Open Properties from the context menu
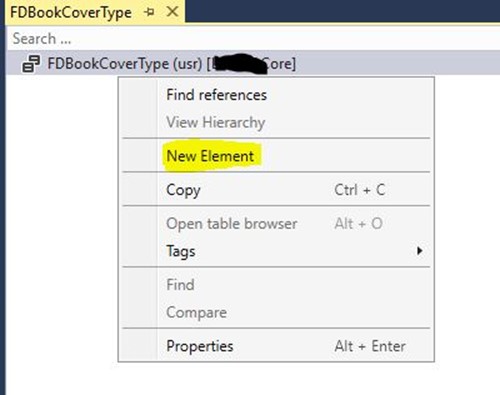The width and height of the screenshot is (500, 395). [200, 346]
